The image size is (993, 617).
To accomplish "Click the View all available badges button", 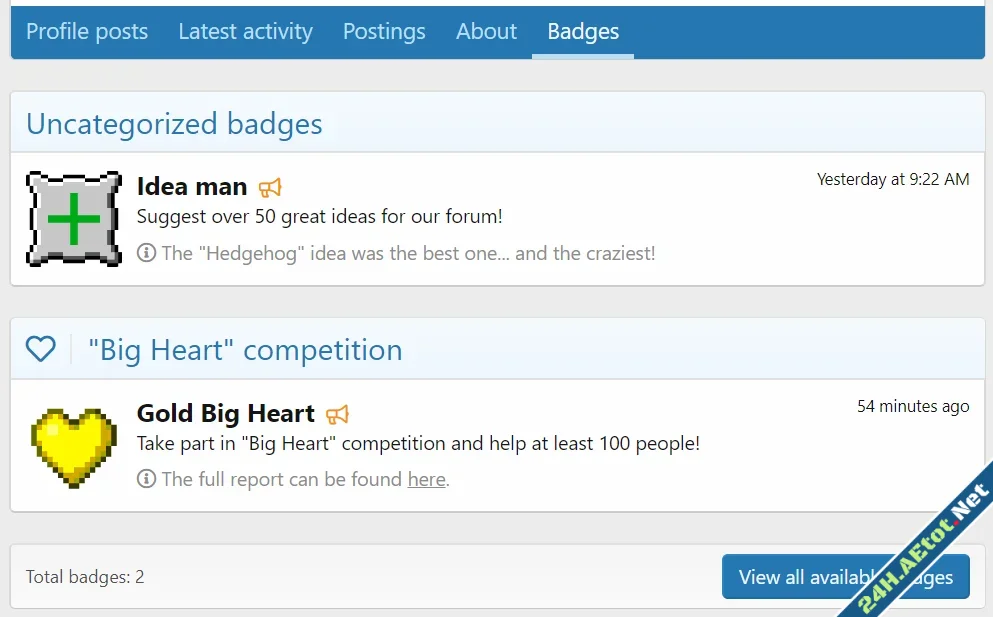I will click(846, 577).
